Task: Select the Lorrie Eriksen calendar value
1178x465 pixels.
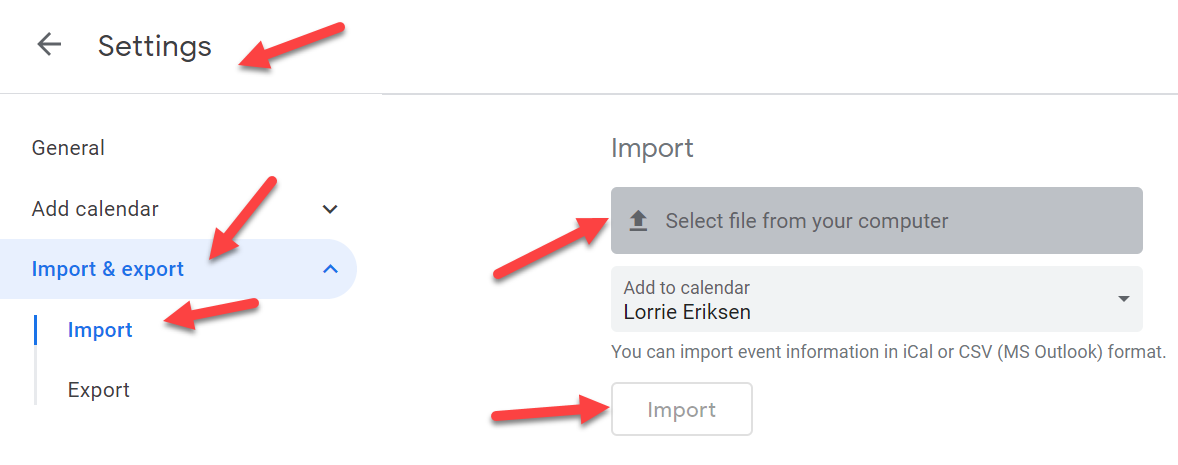Action: (x=687, y=312)
